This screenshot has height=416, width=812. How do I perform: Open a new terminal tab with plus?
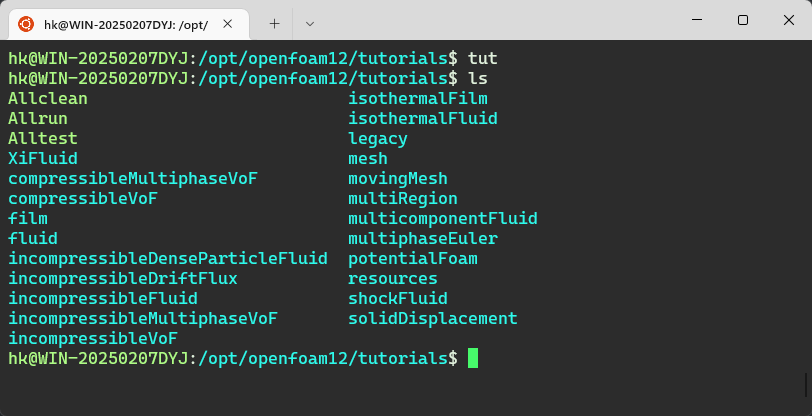[x=274, y=22]
